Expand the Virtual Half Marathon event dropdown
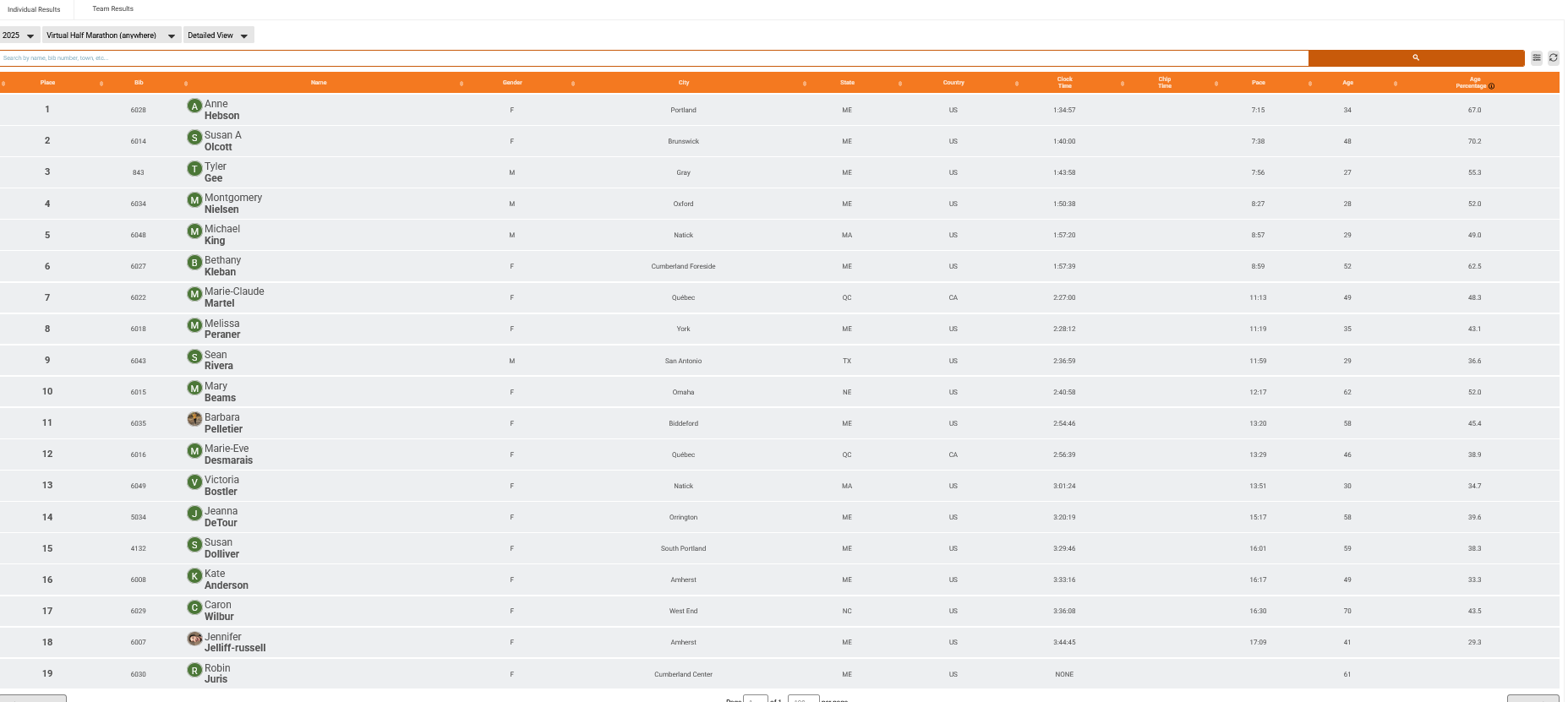The width and height of the screenshot is (1568, 702). tap(112, 35)
